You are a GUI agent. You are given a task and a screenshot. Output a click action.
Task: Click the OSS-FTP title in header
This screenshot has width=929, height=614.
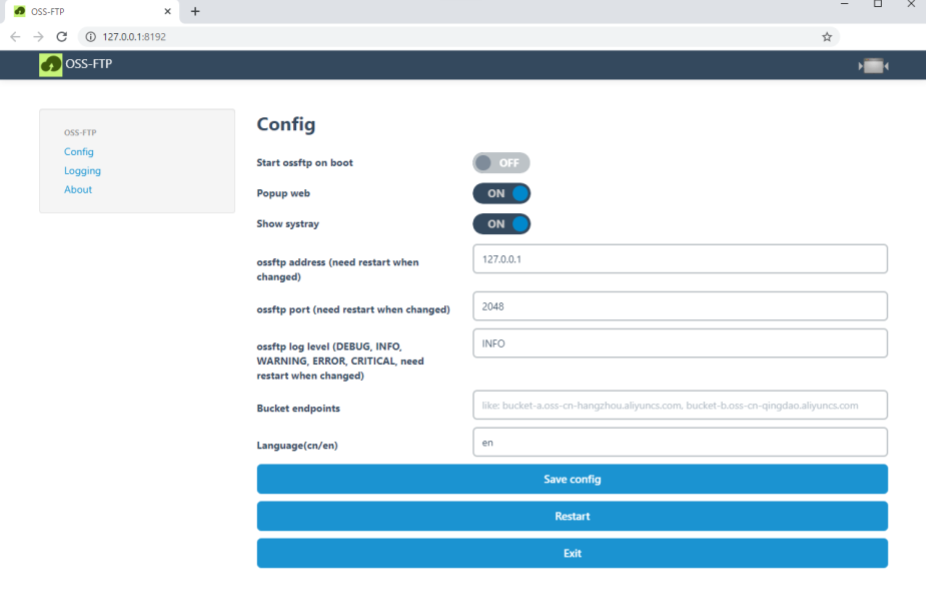[x=88, y=64]
